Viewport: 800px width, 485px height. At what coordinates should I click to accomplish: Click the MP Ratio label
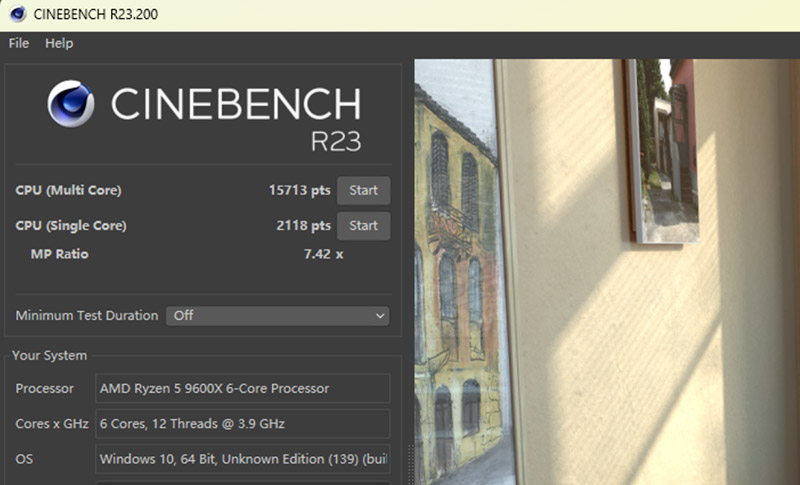pos(59,254)
